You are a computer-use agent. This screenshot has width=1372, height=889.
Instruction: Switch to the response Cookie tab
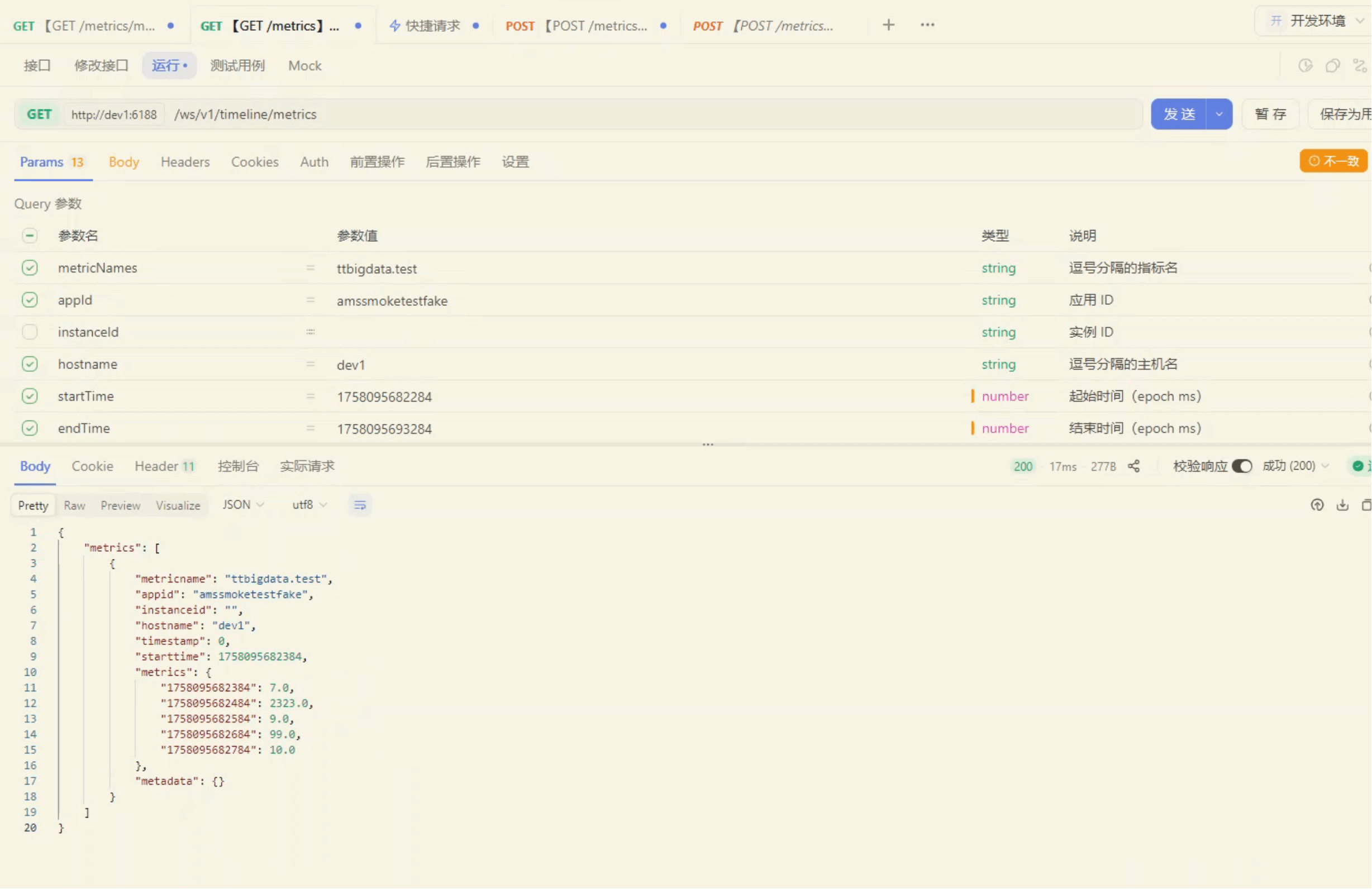[x=92, y=466]
